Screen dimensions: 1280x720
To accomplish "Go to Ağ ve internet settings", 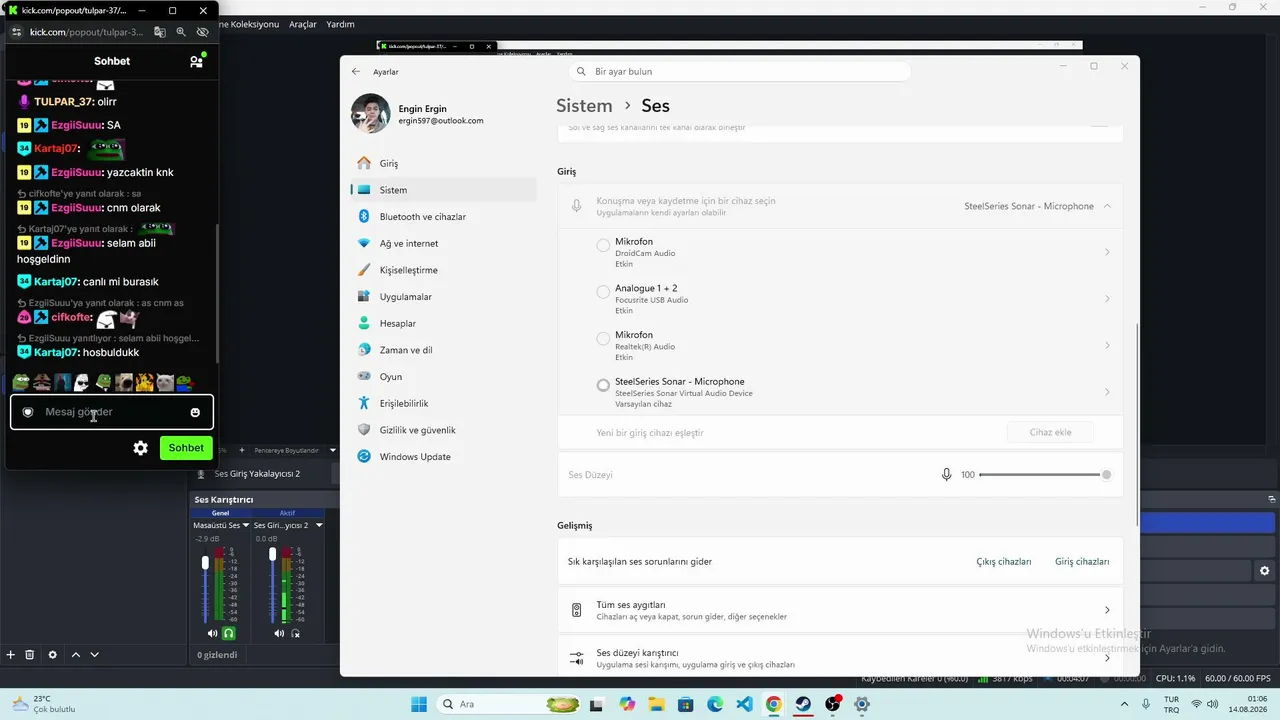I will point(444,243).
